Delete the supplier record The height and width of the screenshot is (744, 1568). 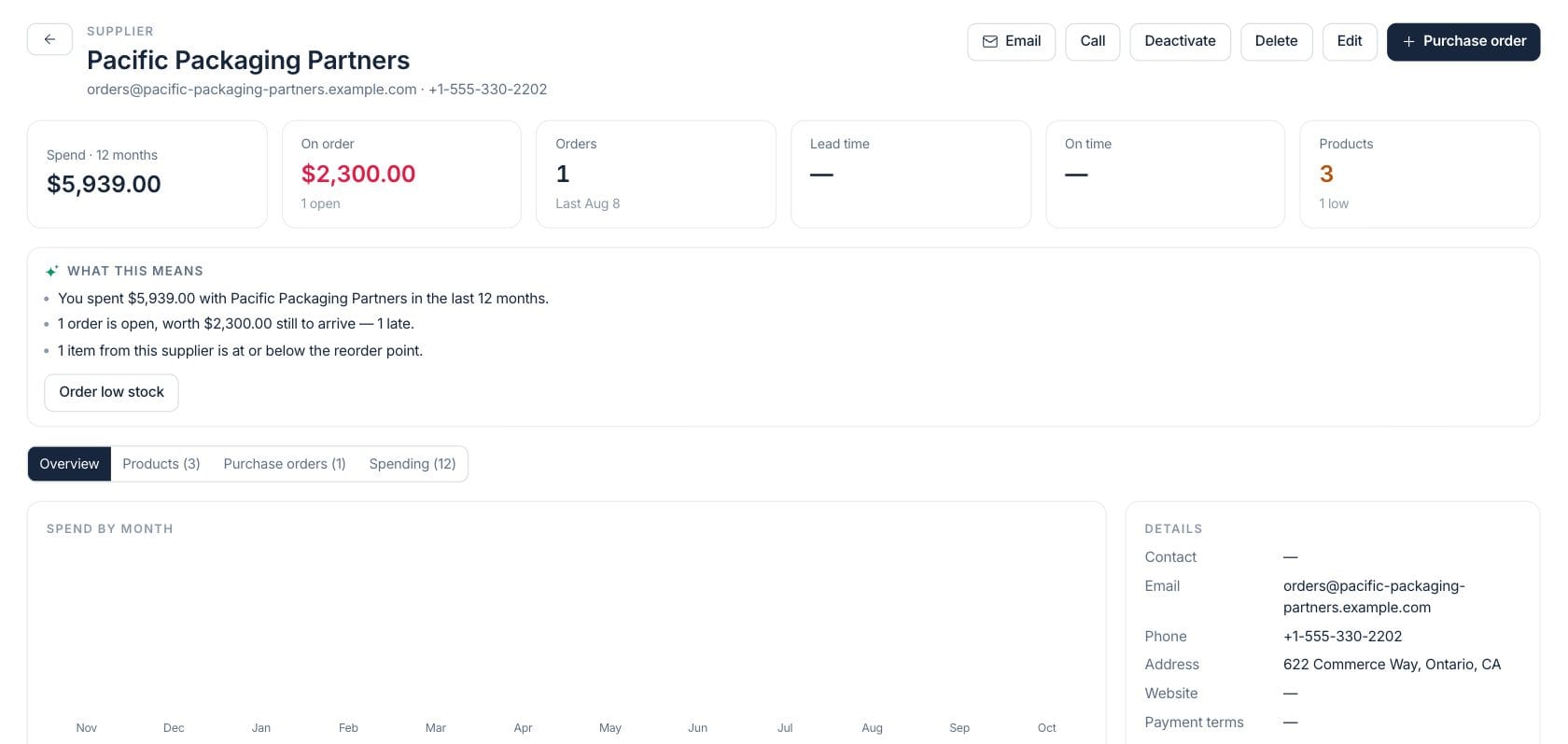click(x=1276, y=41)
